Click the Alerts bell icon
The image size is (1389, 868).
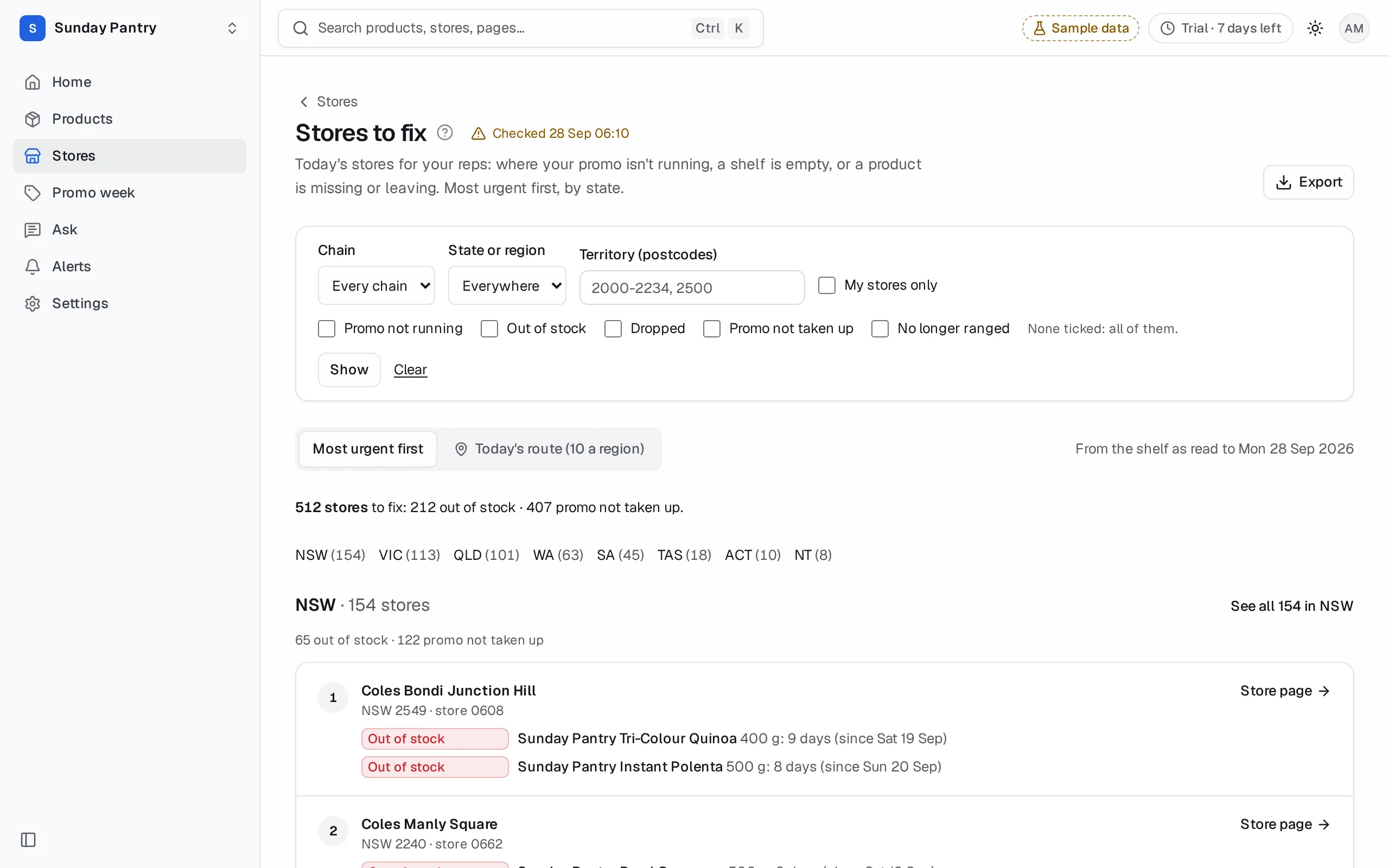coord(33,266)
